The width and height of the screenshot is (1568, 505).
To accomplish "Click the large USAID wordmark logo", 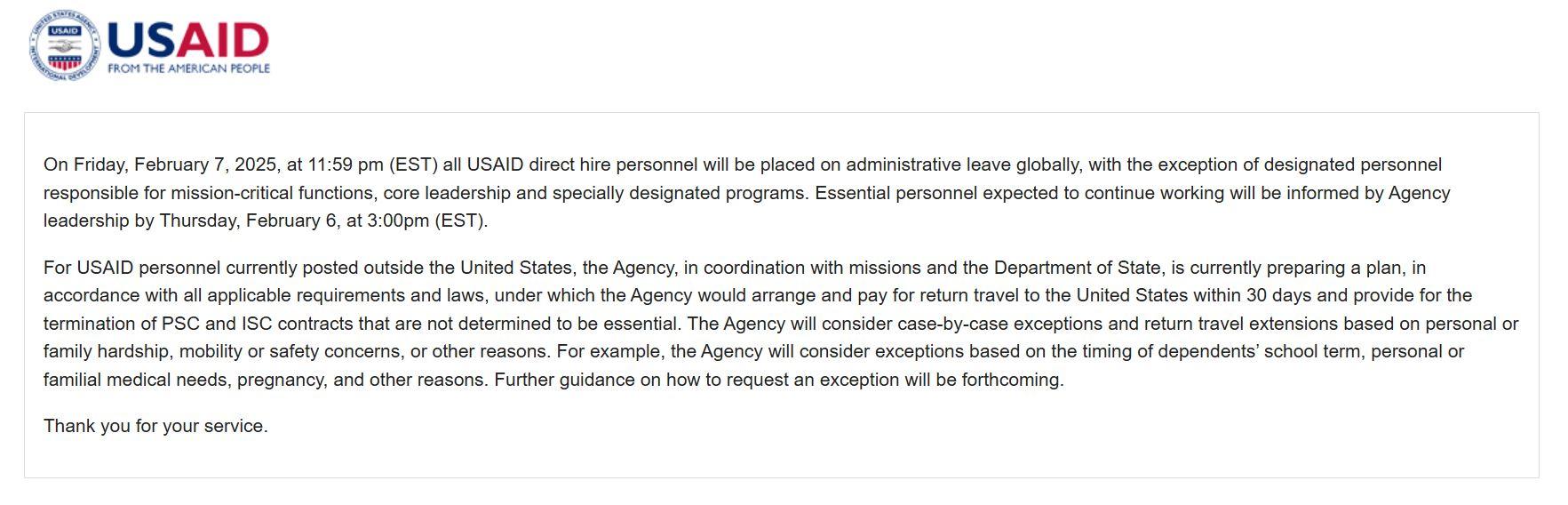I will (x=187, y=40).
